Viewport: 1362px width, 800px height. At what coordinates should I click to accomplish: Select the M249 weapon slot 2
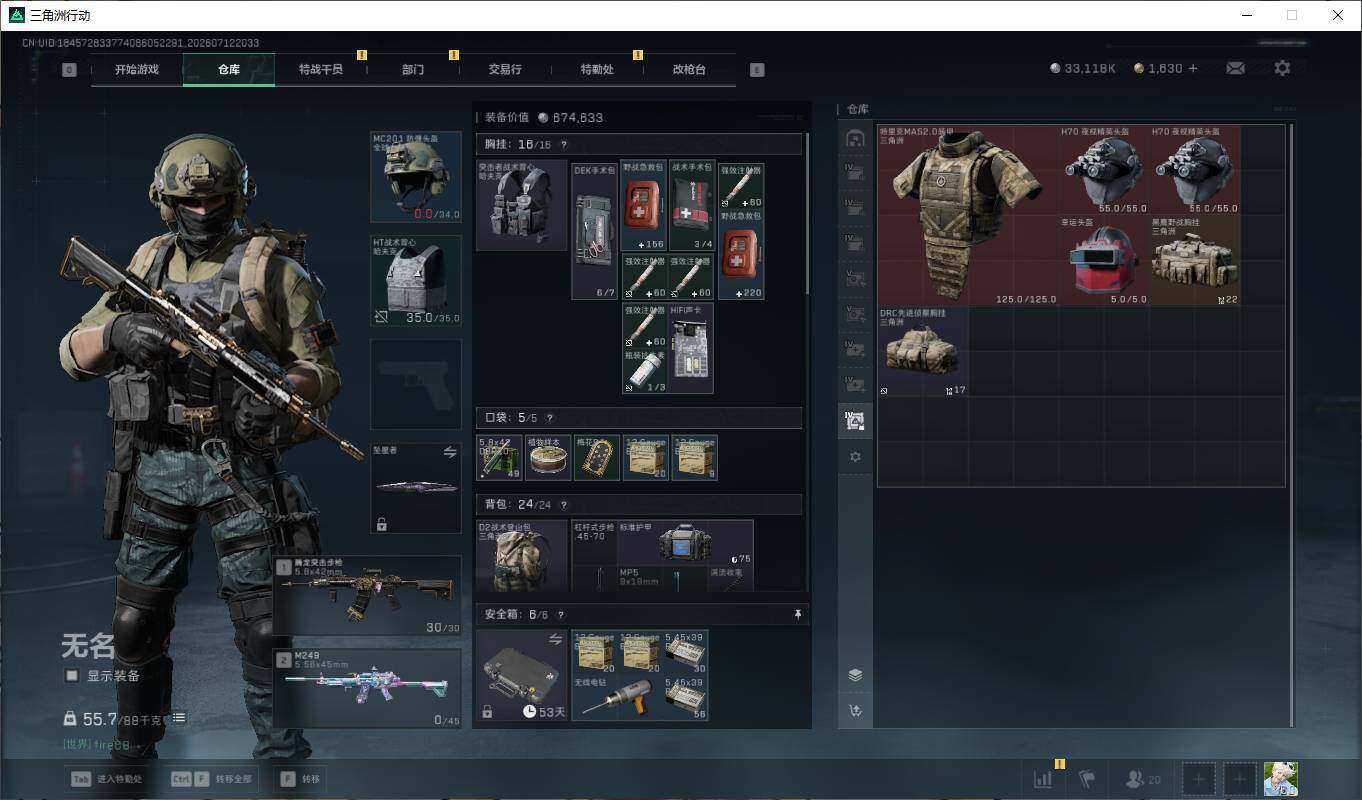pyautogui.click(x=367, y=688)
